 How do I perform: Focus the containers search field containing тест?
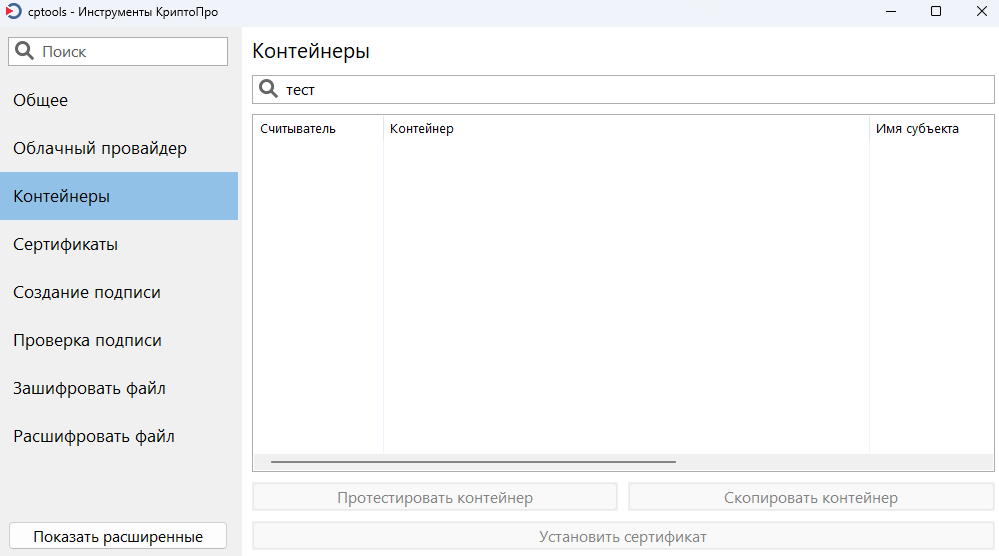(x=623, y=90)
